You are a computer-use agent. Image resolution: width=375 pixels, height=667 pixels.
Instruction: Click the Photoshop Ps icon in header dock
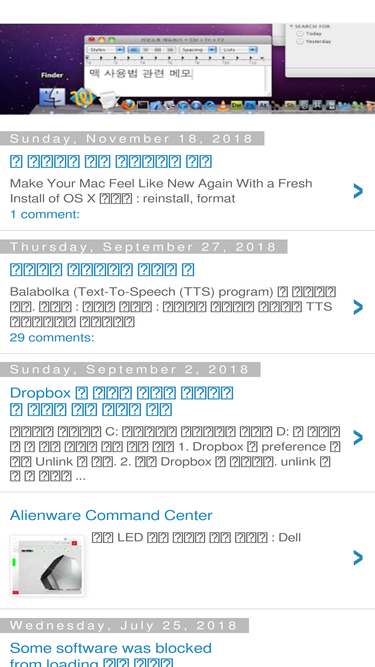[x=250, y=105]
